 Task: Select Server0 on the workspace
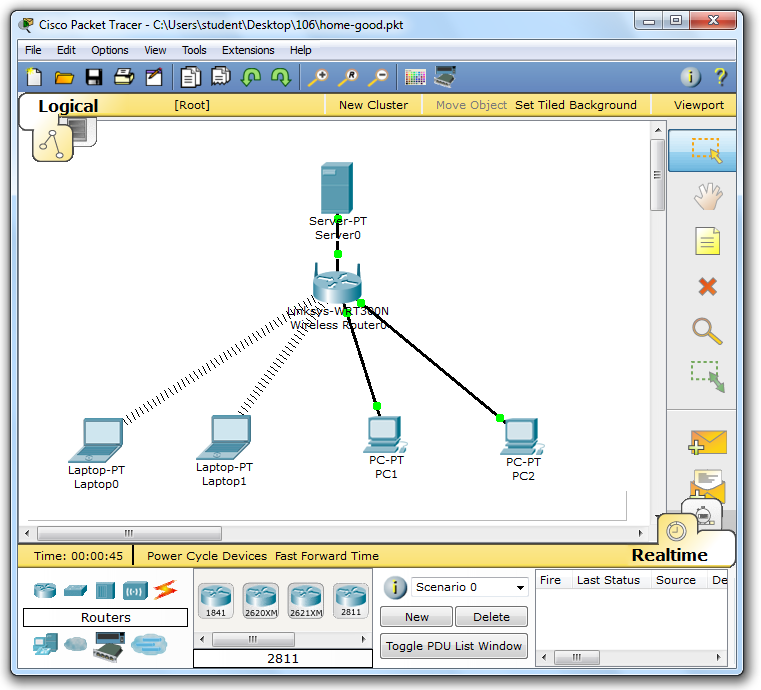pyautogui.click(x=337, y=188)
